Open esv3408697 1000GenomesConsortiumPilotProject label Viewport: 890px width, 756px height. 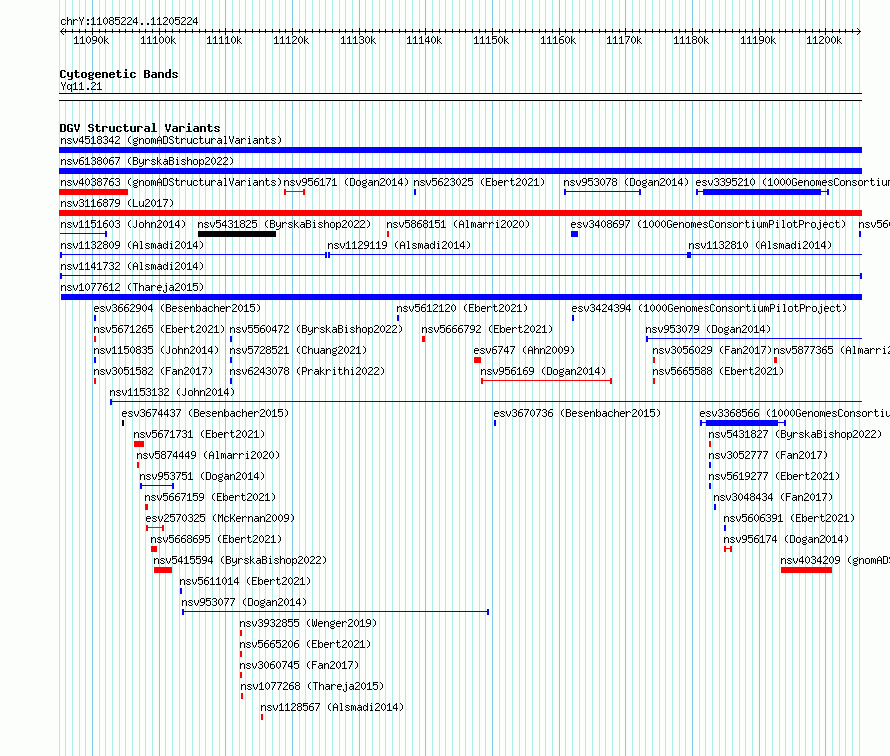point(708,224)
